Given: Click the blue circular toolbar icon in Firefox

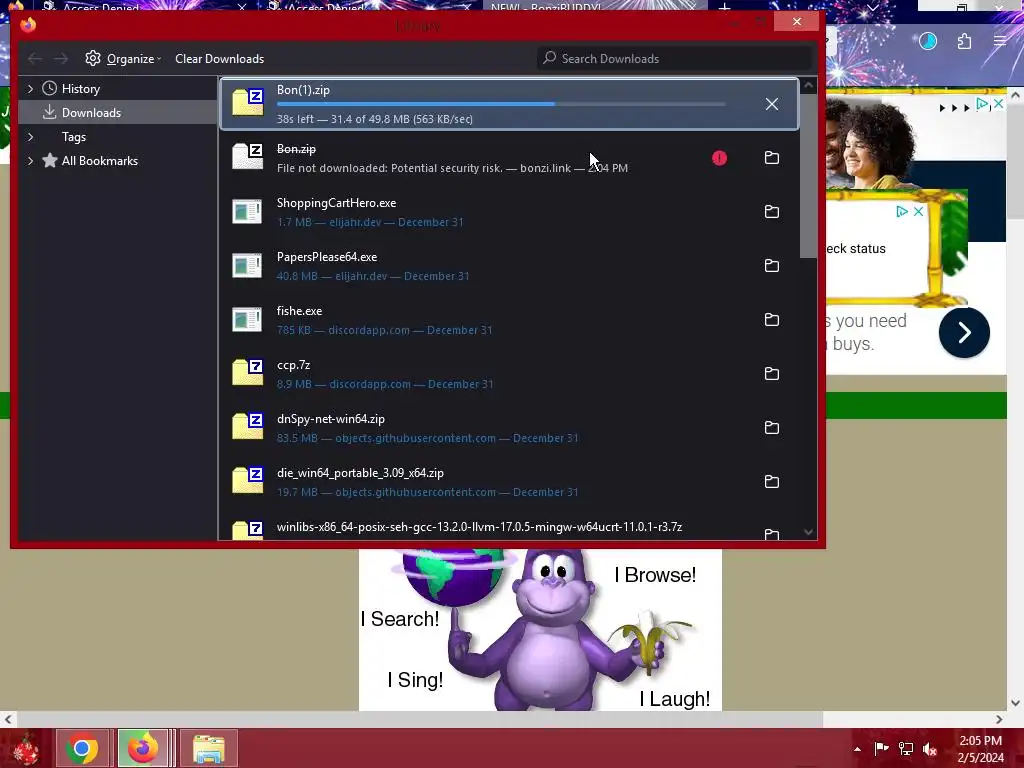Looking at the screenshot, I should click(x=928, y=42).
